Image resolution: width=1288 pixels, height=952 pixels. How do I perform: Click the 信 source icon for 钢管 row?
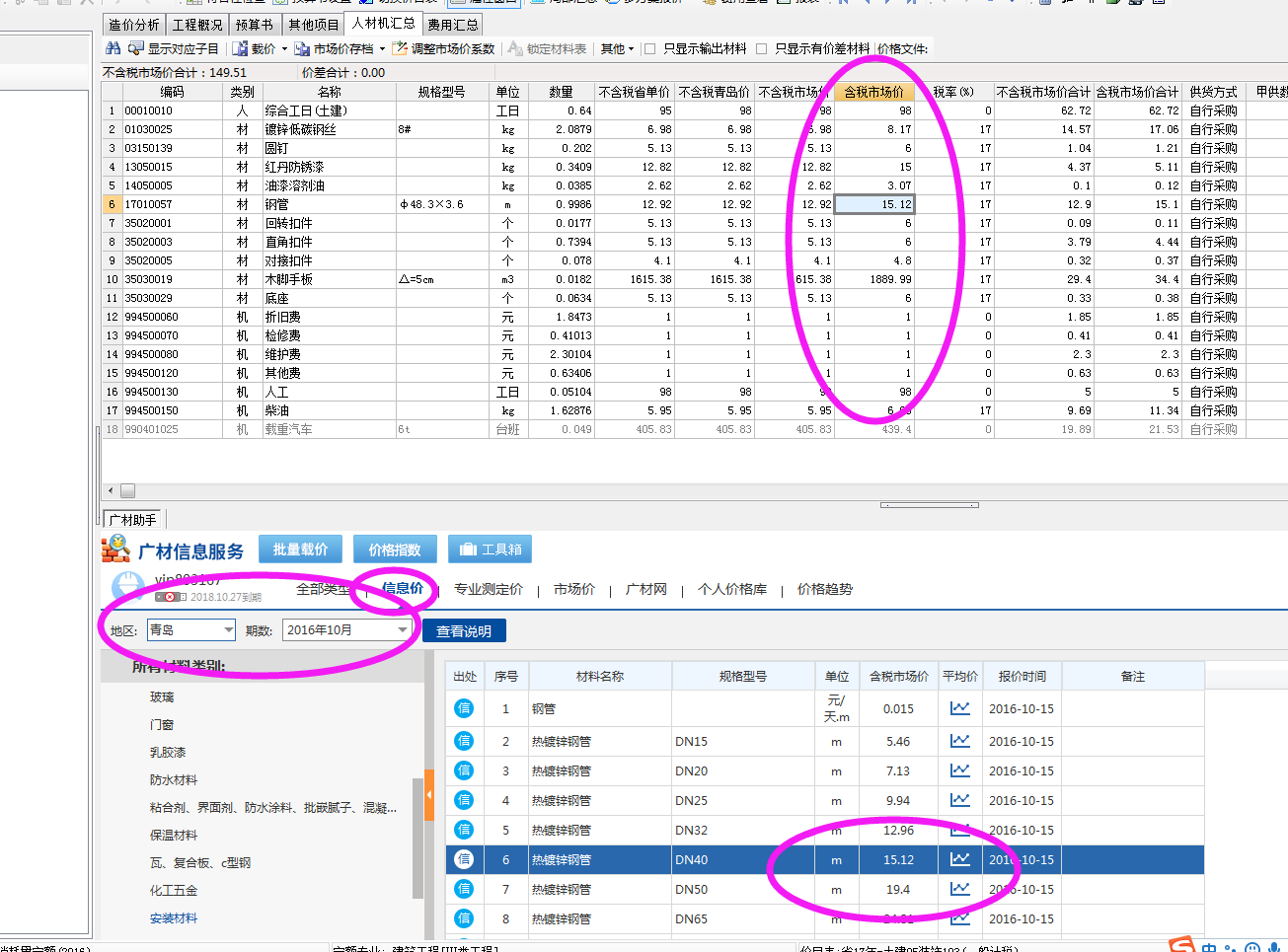(x=464, y=708)
